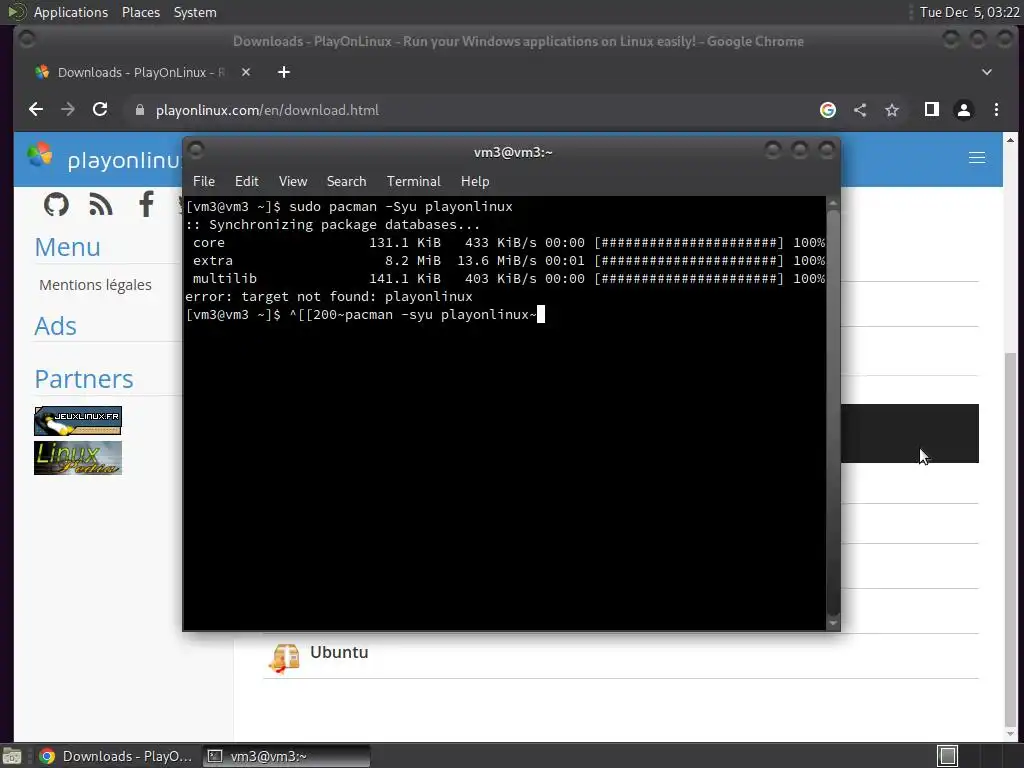
Task: Open the terminal Edit menu
Action: [246, 182]
